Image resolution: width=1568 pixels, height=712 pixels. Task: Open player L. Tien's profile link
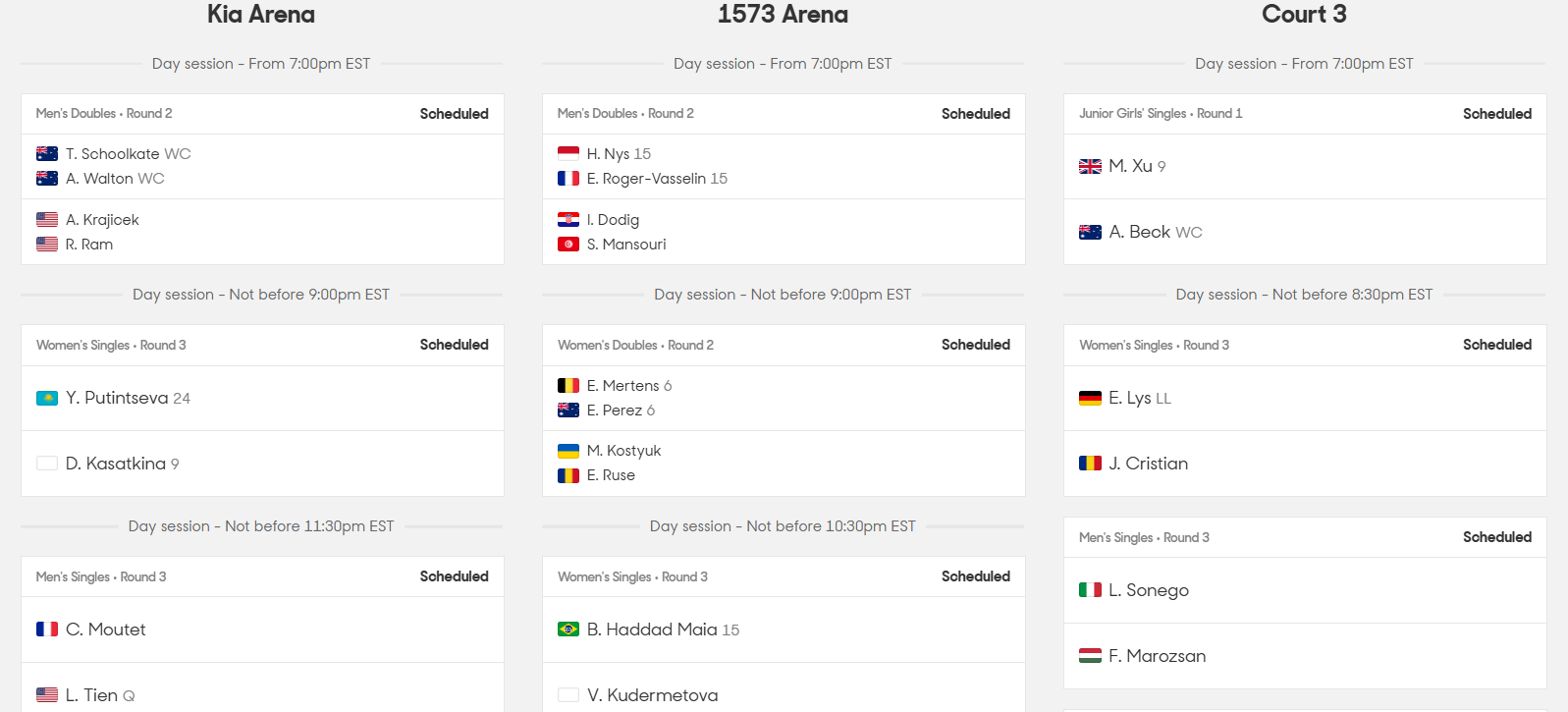click(x=91, y=695)
